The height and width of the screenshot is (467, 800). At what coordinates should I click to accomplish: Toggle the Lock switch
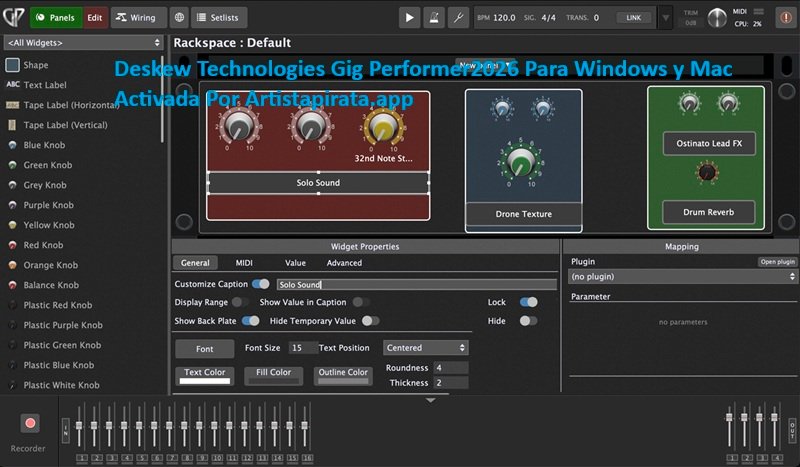pos(529,302)
